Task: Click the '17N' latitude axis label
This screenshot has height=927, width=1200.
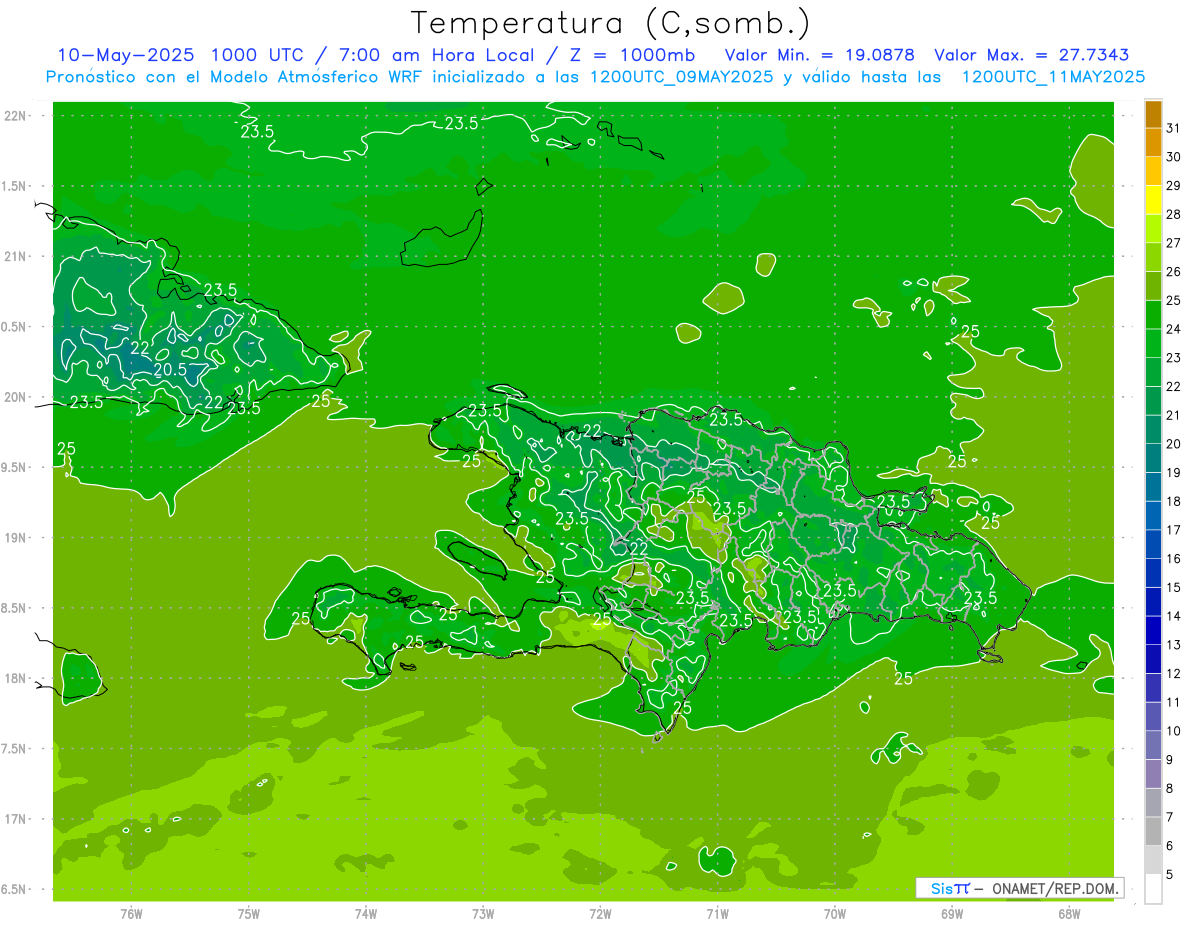Action: (x=16, y=819)
